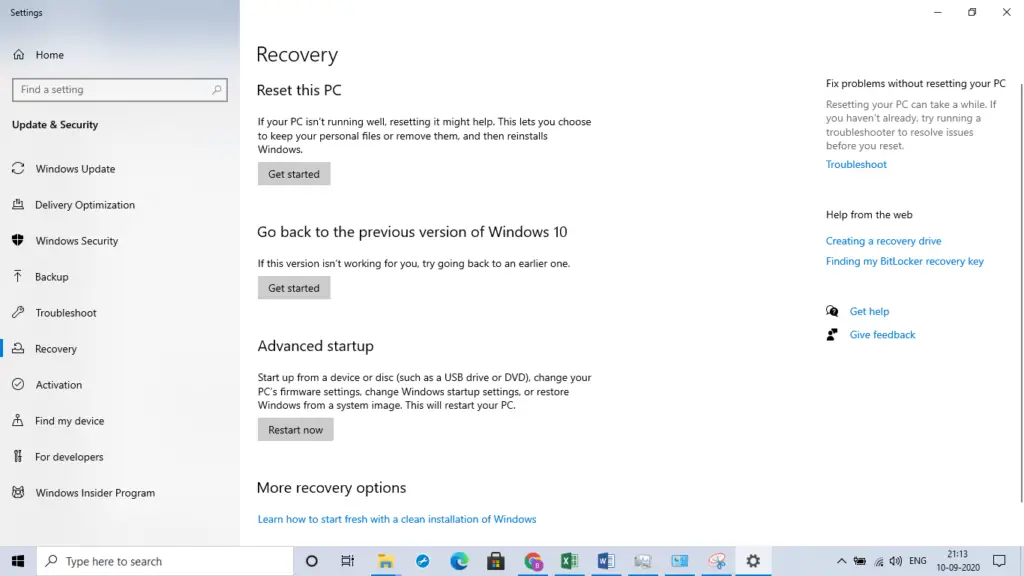Select Windows Security in sidebar
Image resolution: width=1024 pixels, height=576 pixels.
pyautogui.click(x=76, y=240)
